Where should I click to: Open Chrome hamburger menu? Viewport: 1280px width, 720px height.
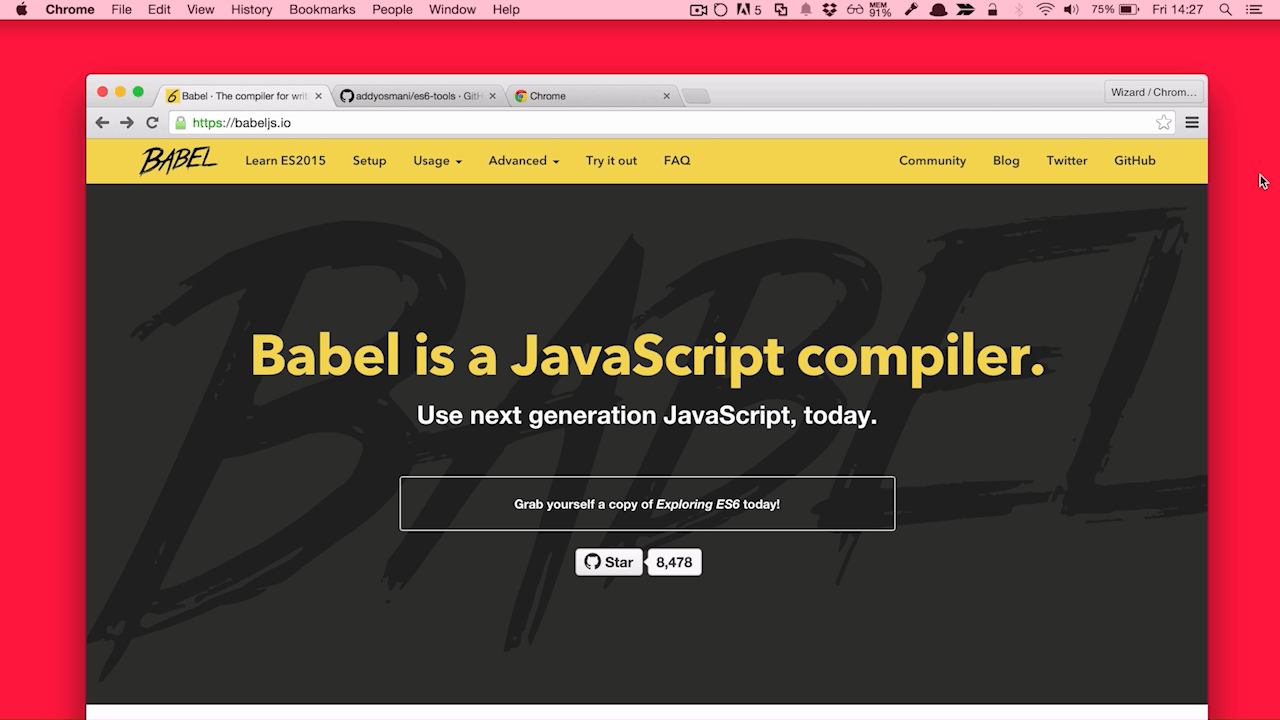[x=1192, y=123]
